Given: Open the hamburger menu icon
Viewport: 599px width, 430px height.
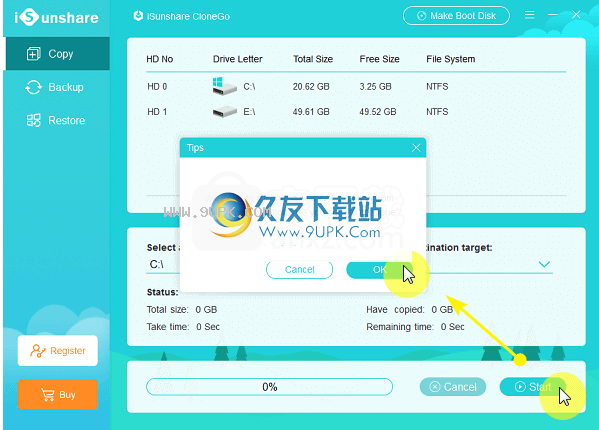Looking at the screenshot, I should pos(529,15).
